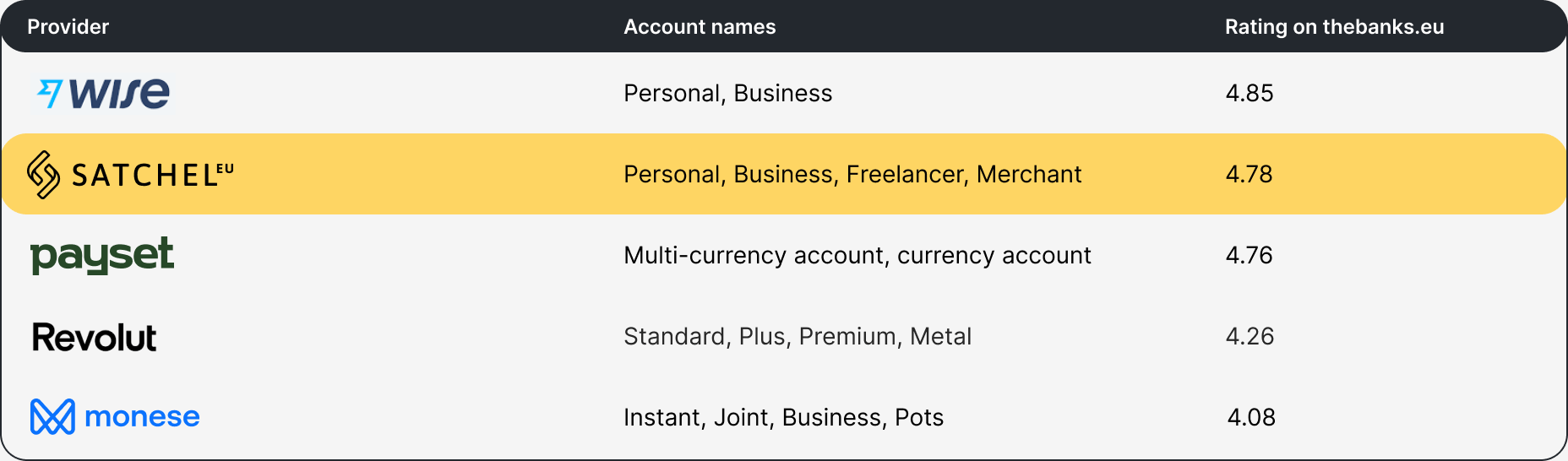Click the 4.85 rating for Wise

[x=1249, y=93]
